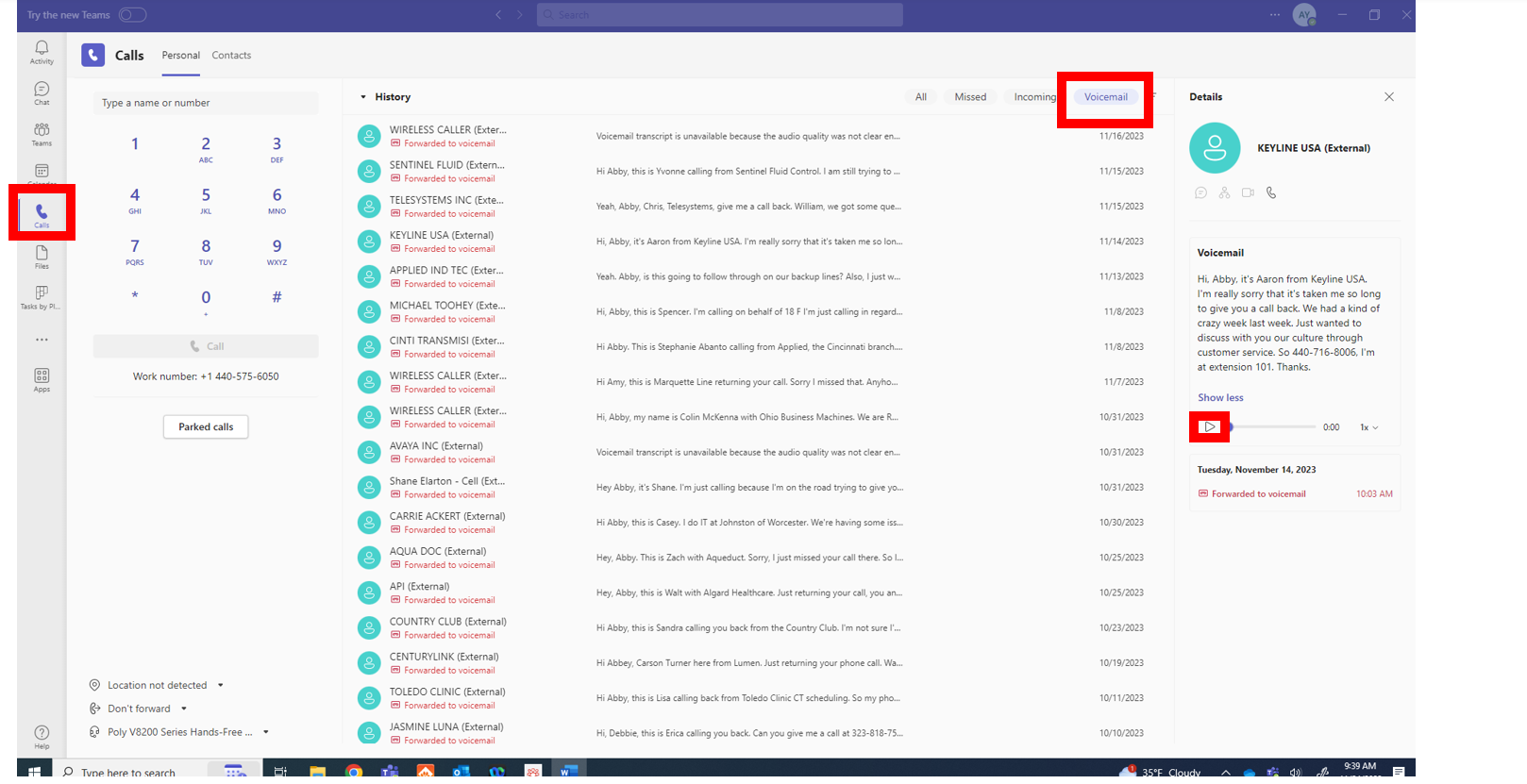Open Chat from the left sidebar
1527x784 pixels.
pyautogui.click(x=42, y=92)
